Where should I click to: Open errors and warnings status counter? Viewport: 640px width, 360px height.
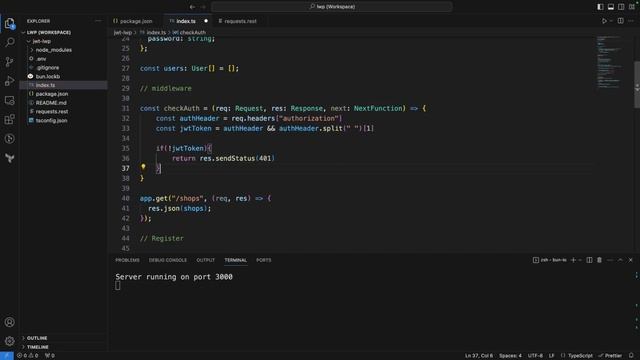click(x=28, y=356)
